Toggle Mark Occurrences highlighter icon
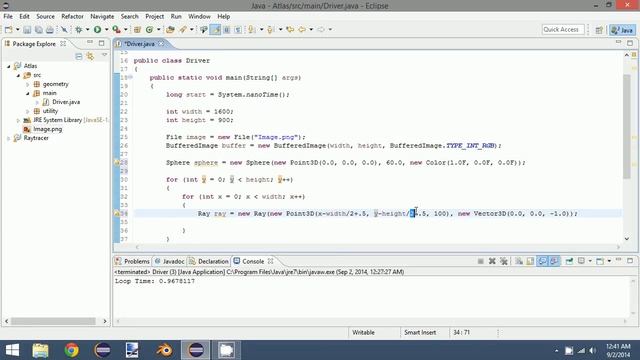 [215, 29]
